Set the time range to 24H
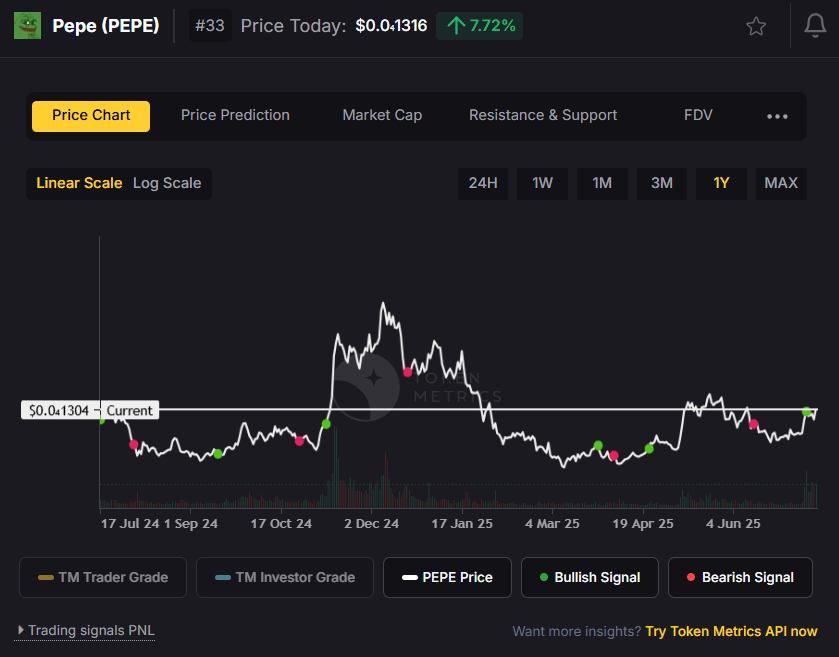The width and height of the screenshot is (839, 657). pyautogui.click(x=483, y=184)
